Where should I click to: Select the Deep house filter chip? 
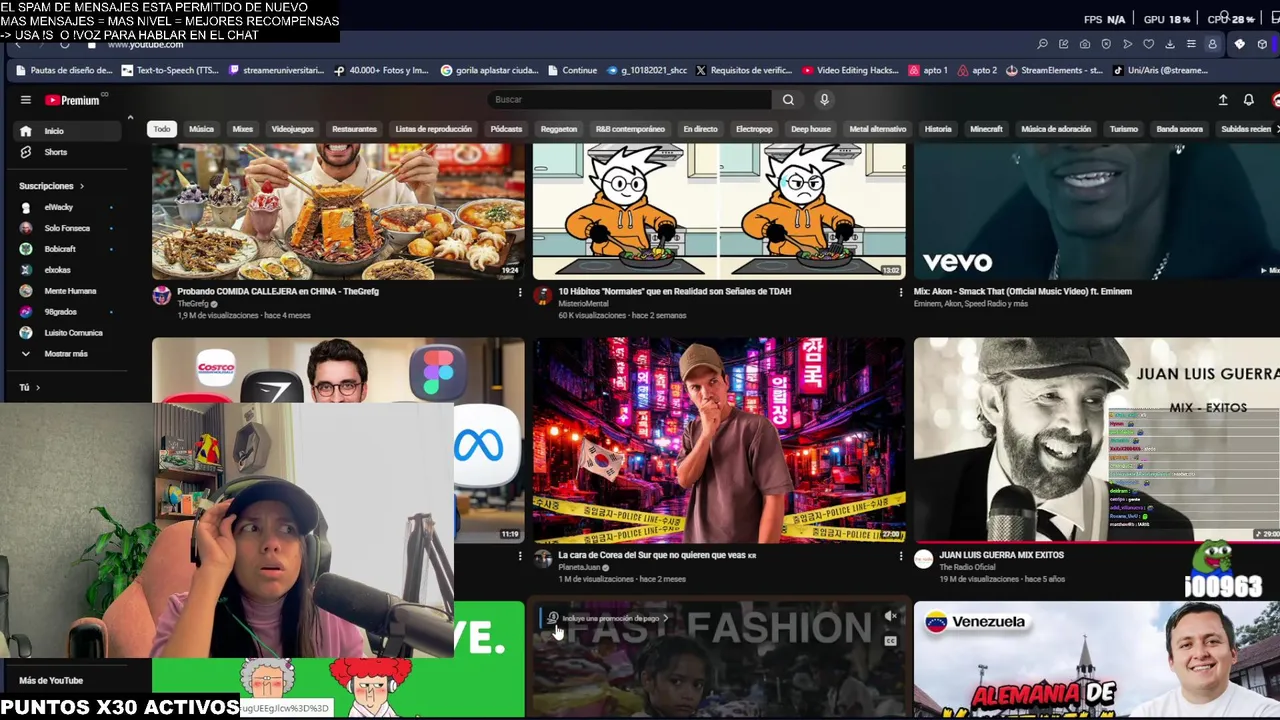pos(811,129)
